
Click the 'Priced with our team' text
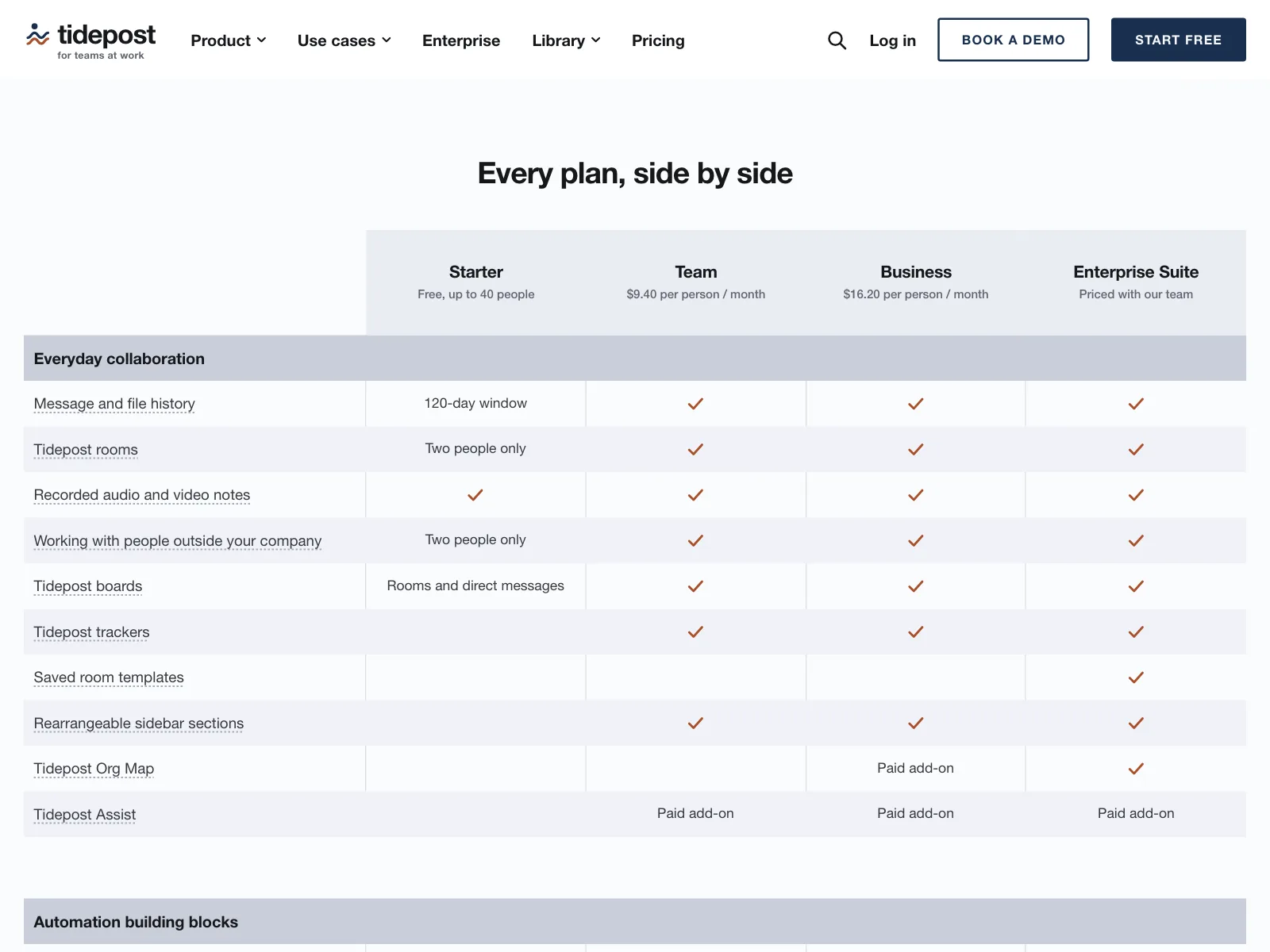1136,294
